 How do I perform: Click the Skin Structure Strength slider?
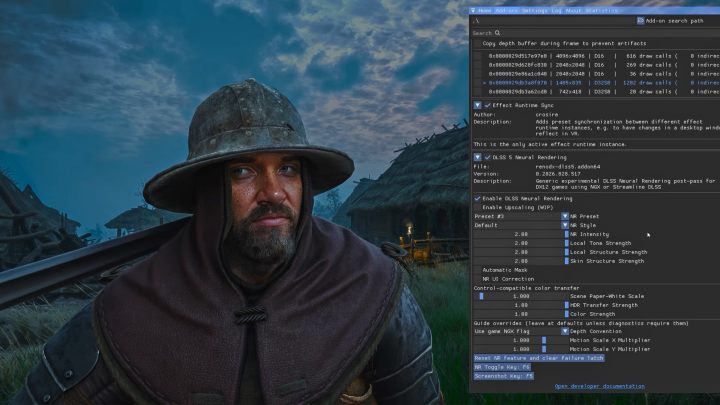tap(521, 261)
